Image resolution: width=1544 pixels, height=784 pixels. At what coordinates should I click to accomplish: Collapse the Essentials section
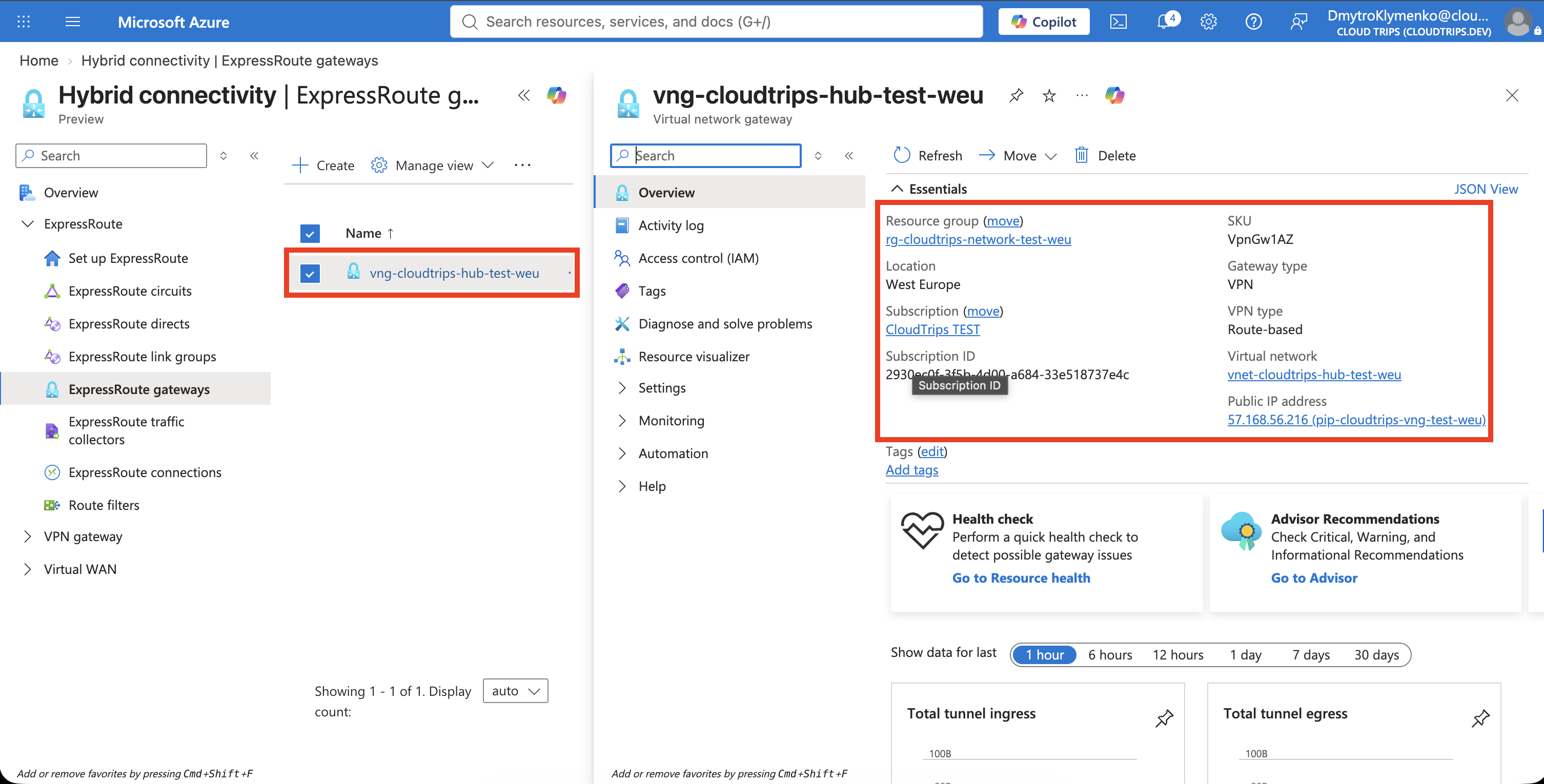click(x=897, y=189)
